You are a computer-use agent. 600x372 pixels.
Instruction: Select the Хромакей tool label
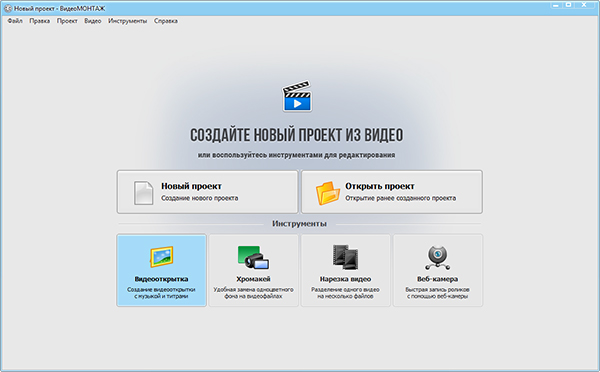coord(253,279)
